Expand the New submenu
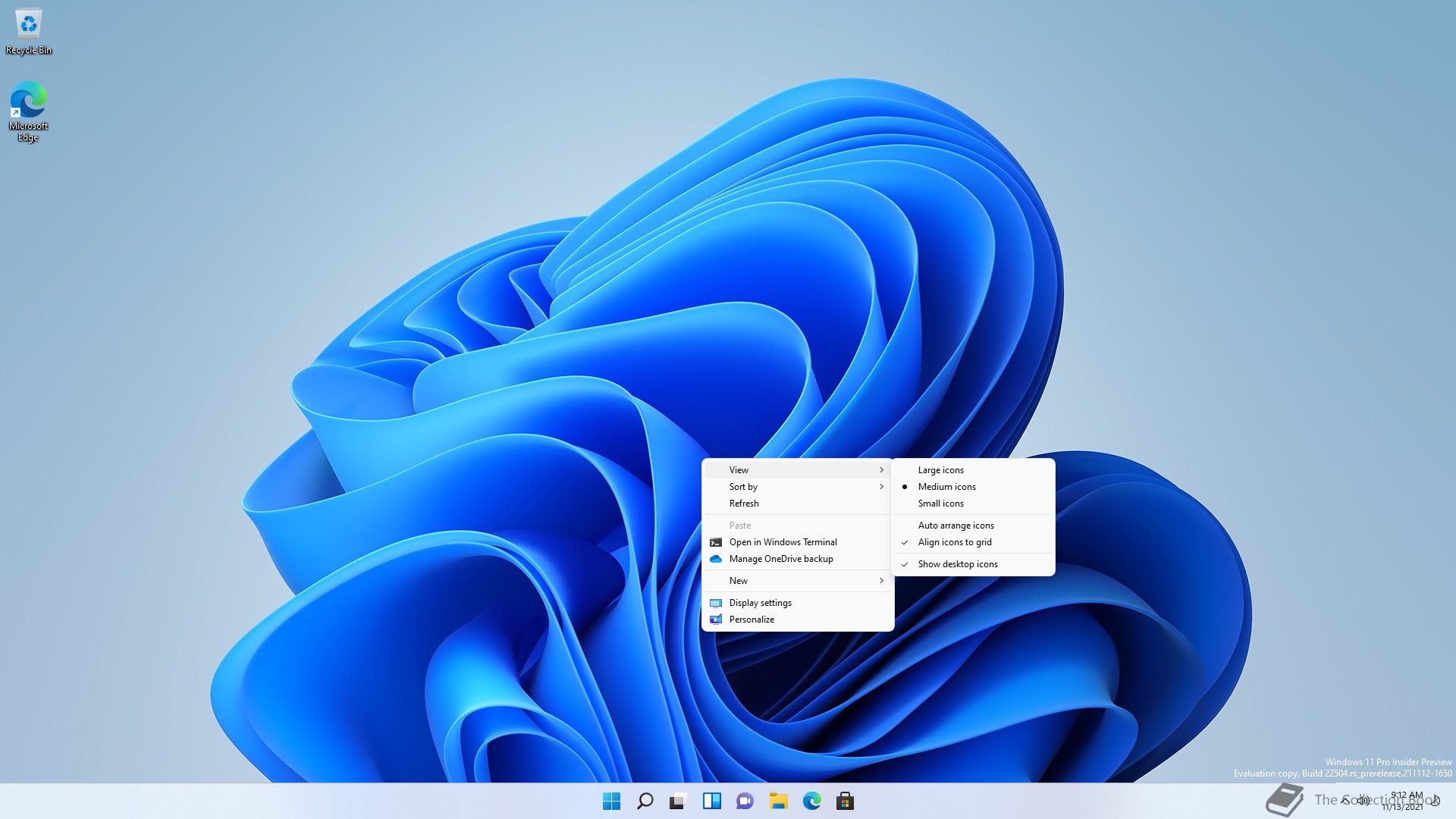 [798, 581]
